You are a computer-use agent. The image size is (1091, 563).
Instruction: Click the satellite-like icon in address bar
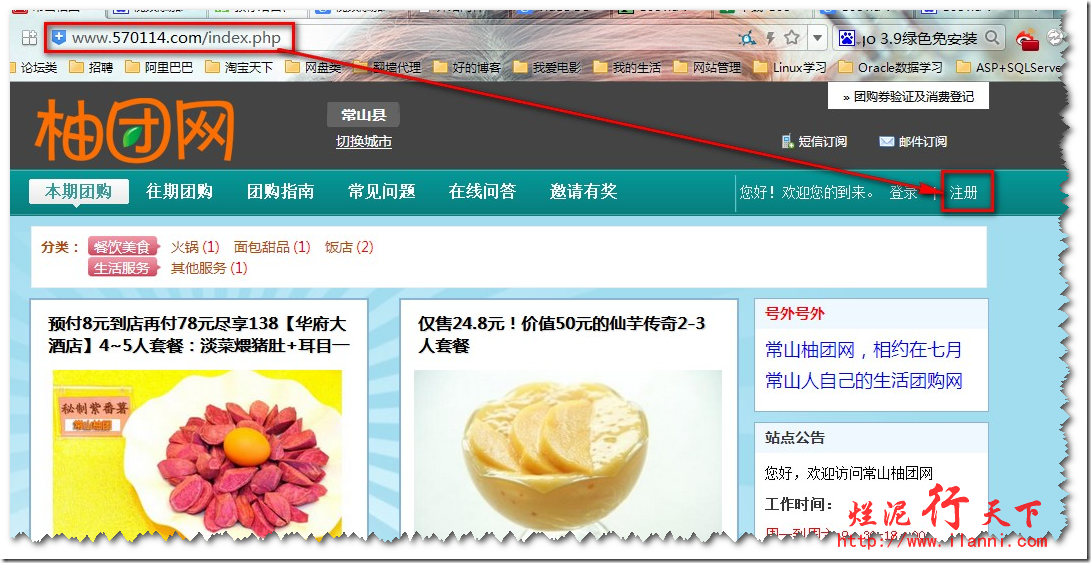tap(748, 38)
